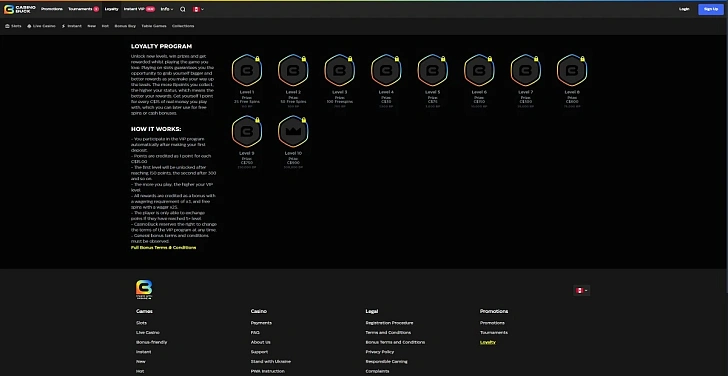This screenshot has width=728, height=376.
Task: Open footer Promotions link
Action: click(x=492, y=323)
